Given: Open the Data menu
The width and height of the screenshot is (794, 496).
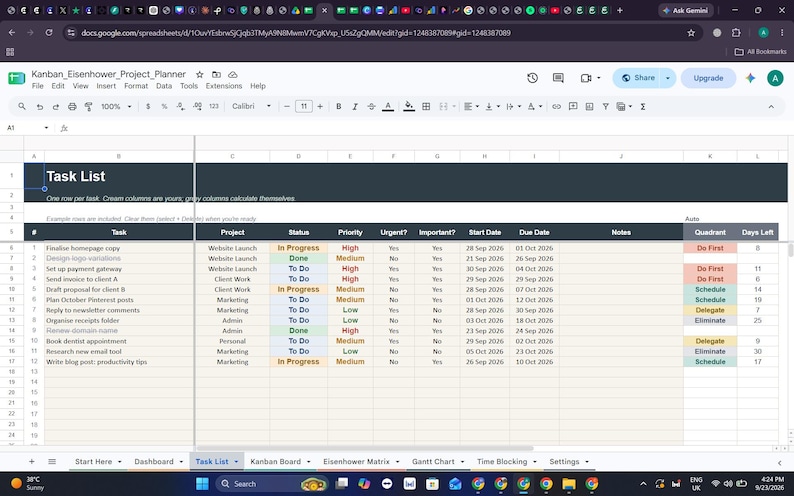Looking at the screenshot, I should coord(164,86).
